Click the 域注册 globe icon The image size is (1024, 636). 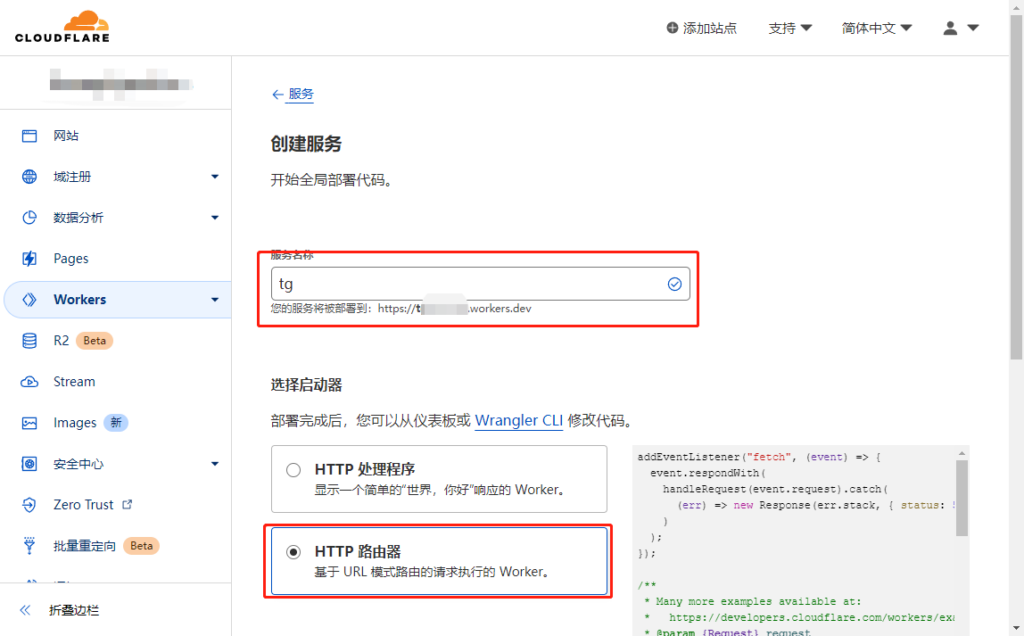pos(30,177)
